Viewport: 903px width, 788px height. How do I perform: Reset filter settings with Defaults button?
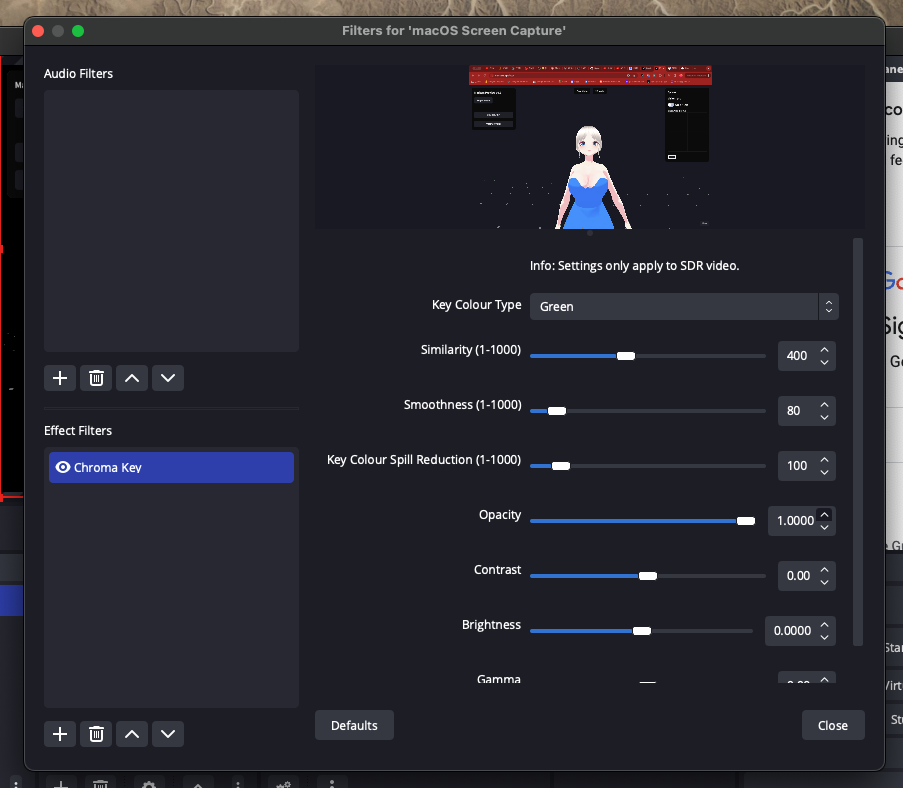(x=354, y=725)
